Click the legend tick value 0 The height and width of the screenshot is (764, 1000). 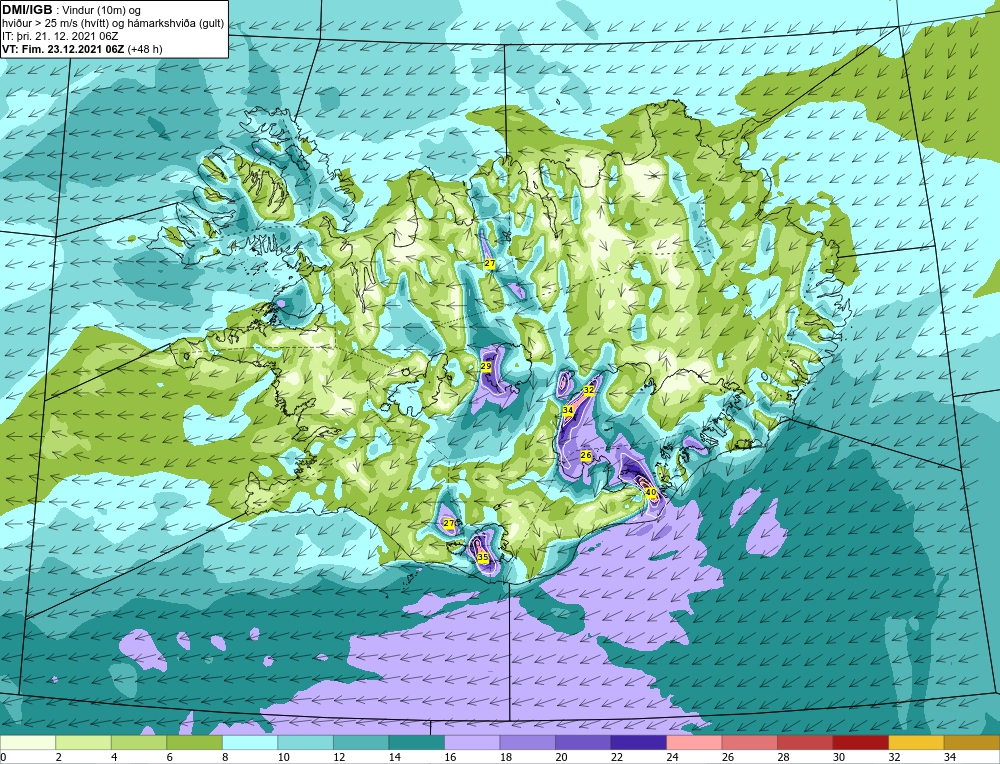3,758
